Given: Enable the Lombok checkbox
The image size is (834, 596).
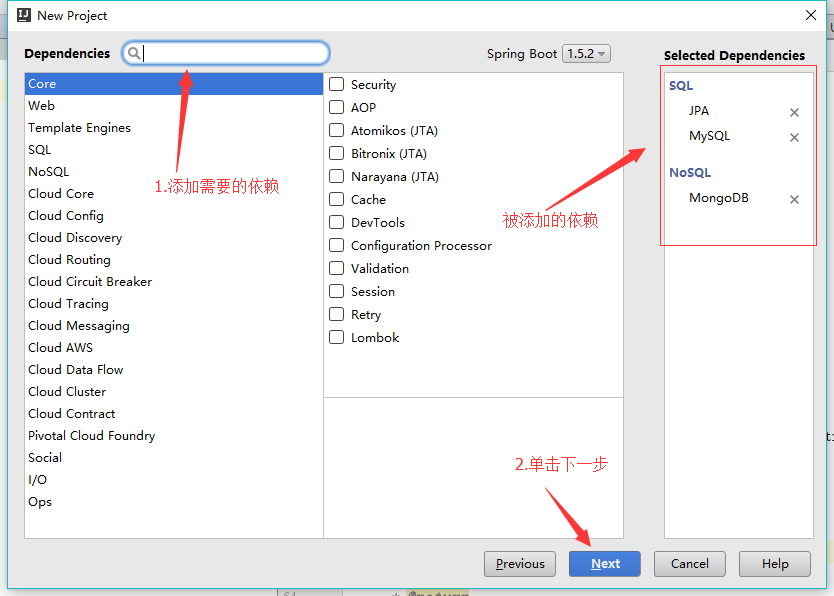Looking at the screenshot, I should coord(336,337).
